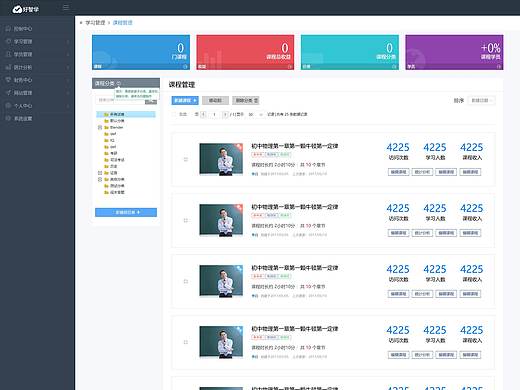Click the 删除分类 button
520x390 pixels.
246,100
